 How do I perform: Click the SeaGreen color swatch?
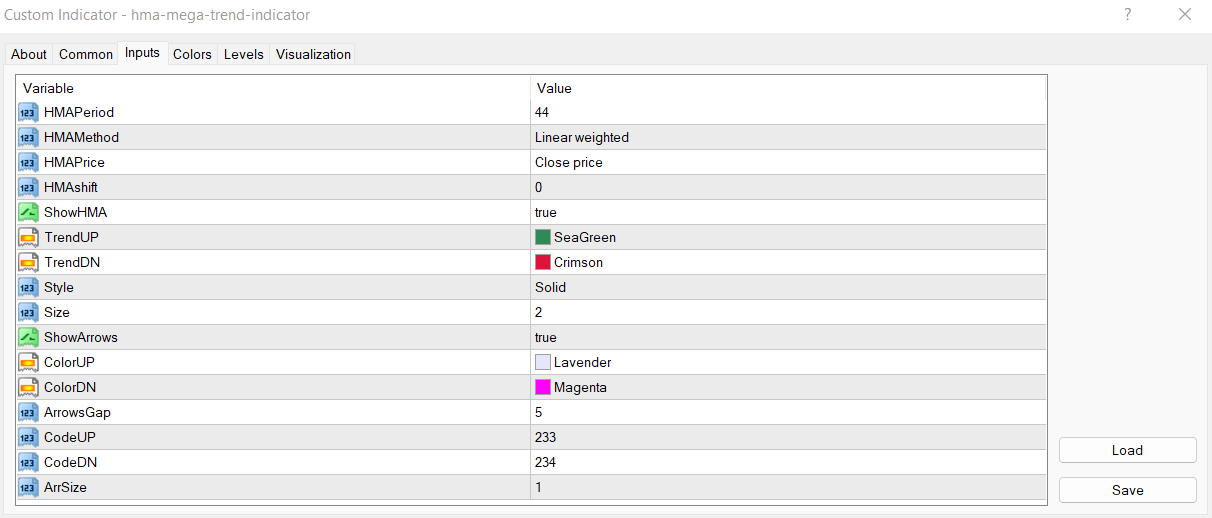coord(543,237)
